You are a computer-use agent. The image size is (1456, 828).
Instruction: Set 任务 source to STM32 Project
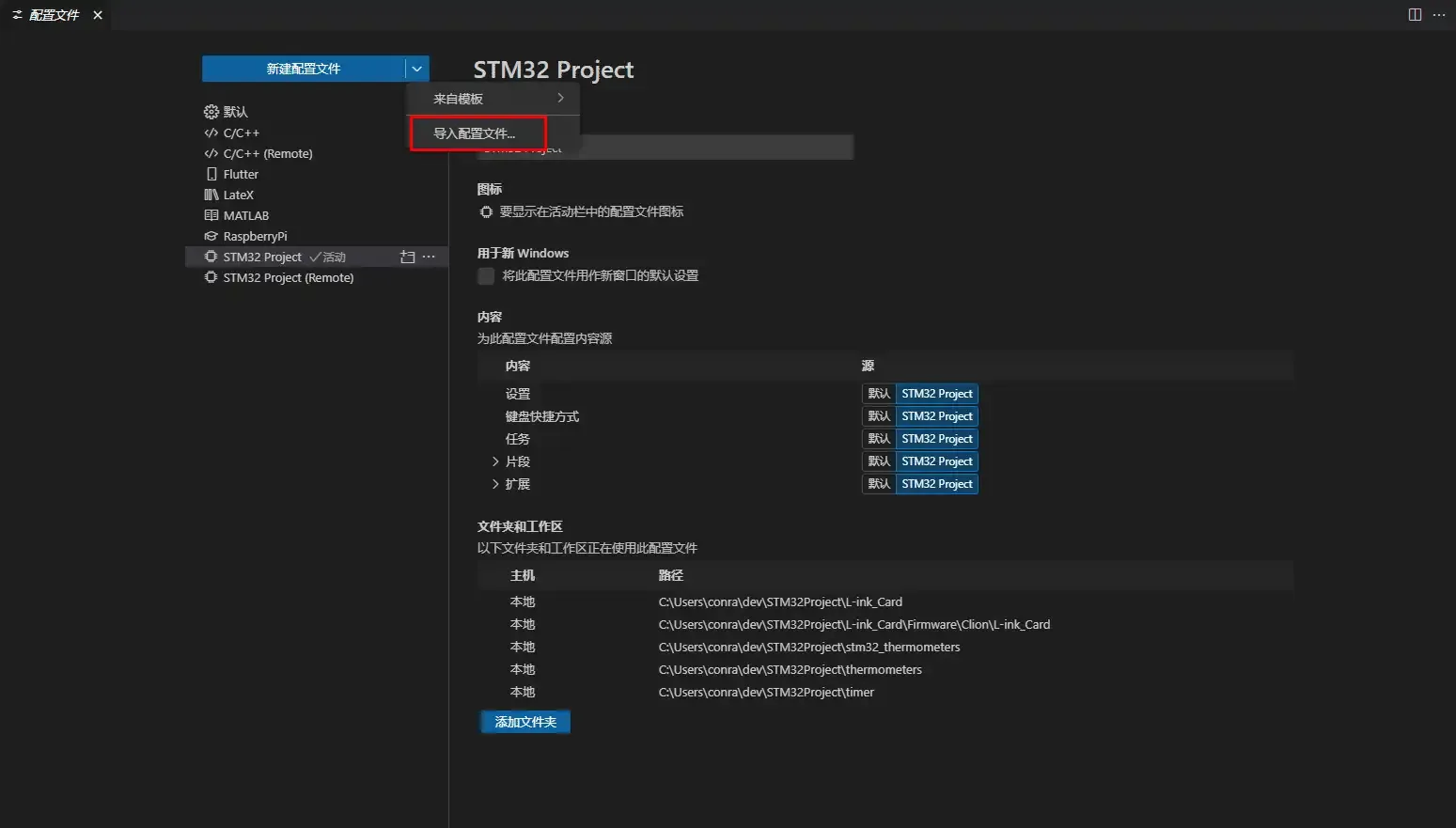click(x=937, y=439)
